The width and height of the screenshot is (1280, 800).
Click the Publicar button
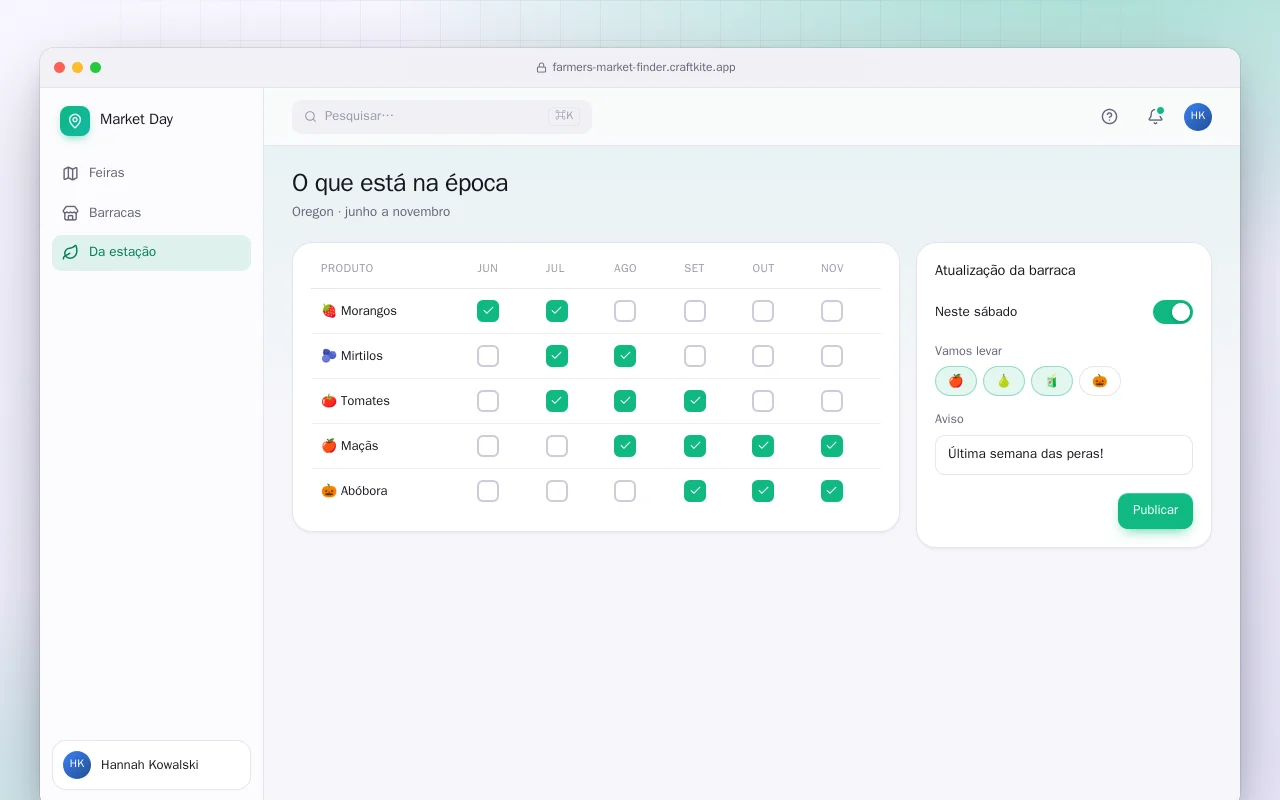[x=1155, y=510]
